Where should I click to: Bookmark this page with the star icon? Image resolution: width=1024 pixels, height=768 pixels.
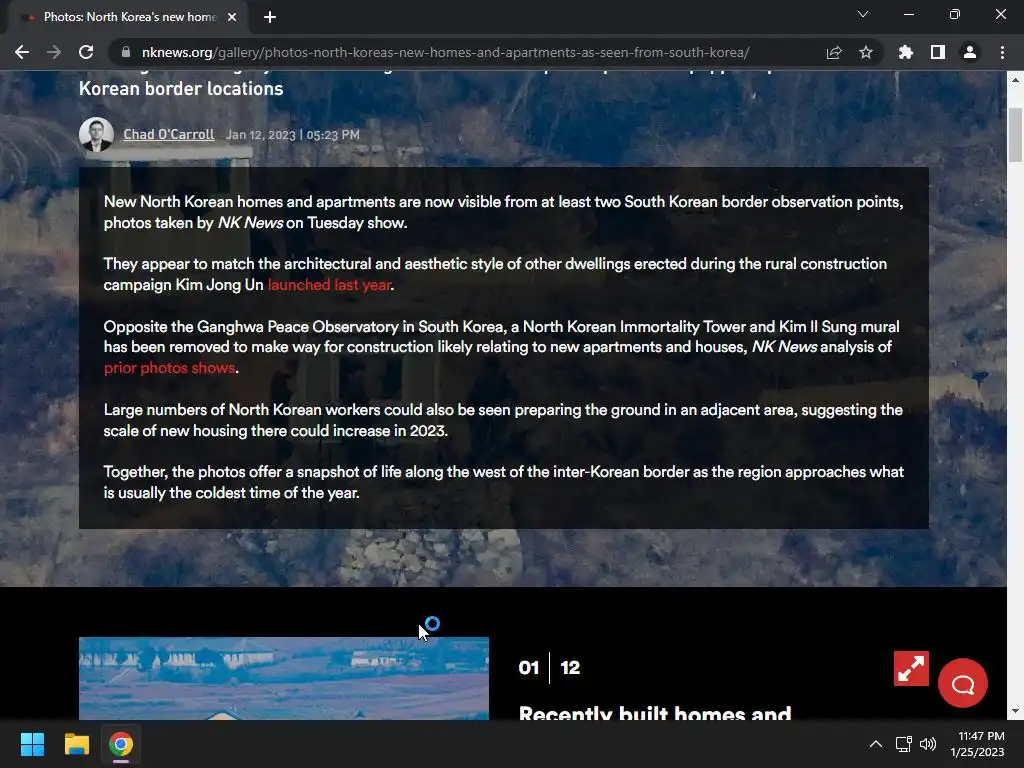tap(866, 52)
